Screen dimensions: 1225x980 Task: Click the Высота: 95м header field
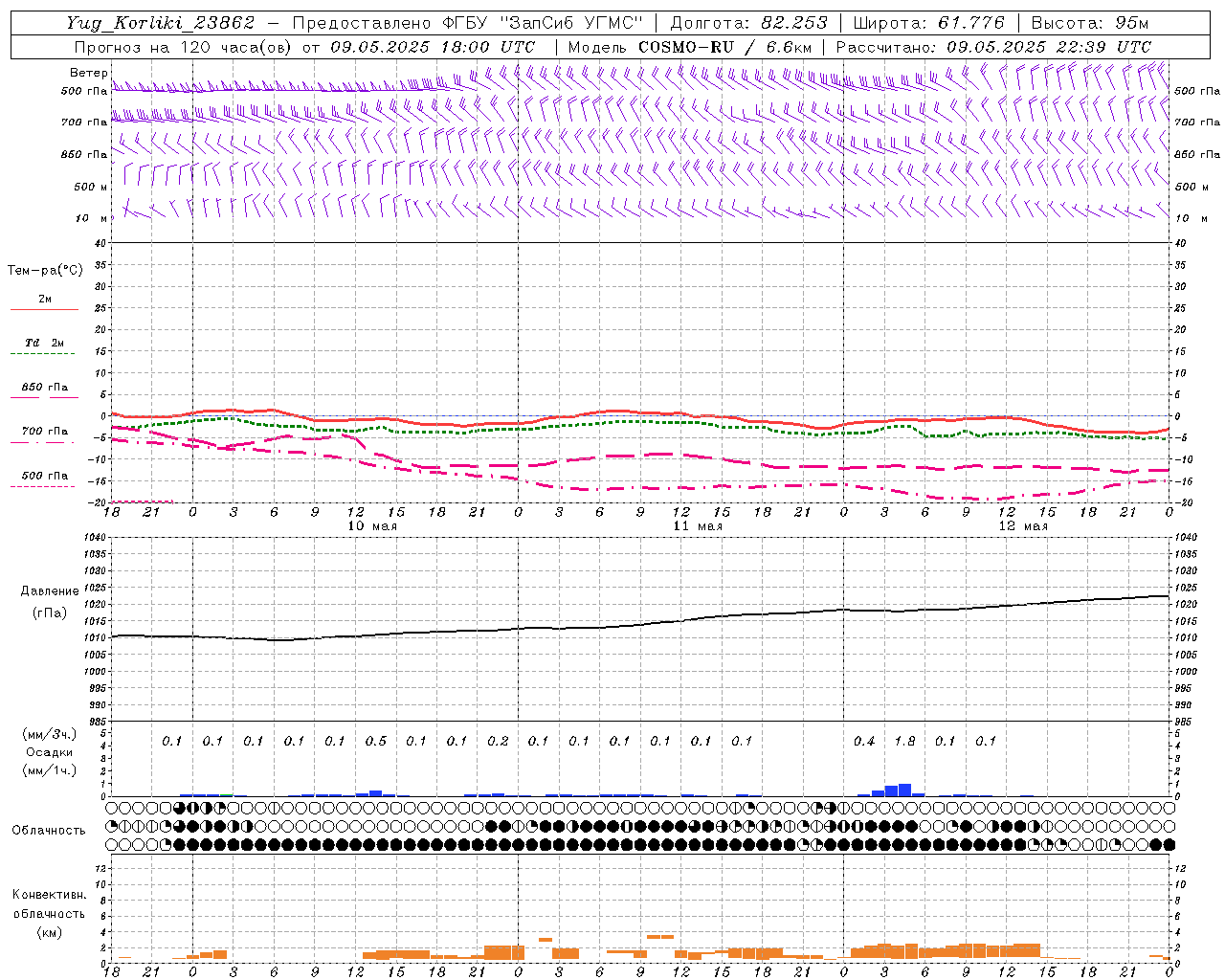[1089, 23]
